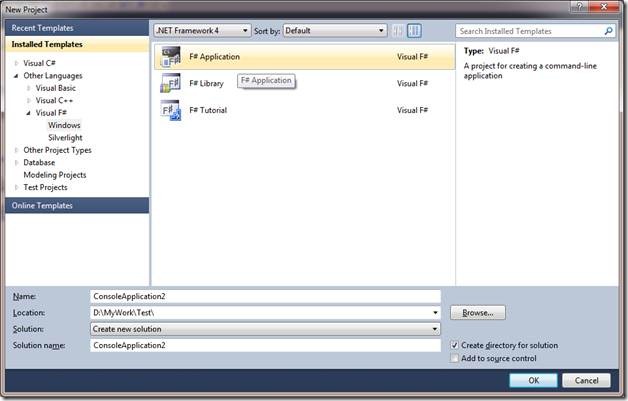Viewport: 628px width, 401px height.
Task: Click the project Name text field
Action: tap(265, 297)
